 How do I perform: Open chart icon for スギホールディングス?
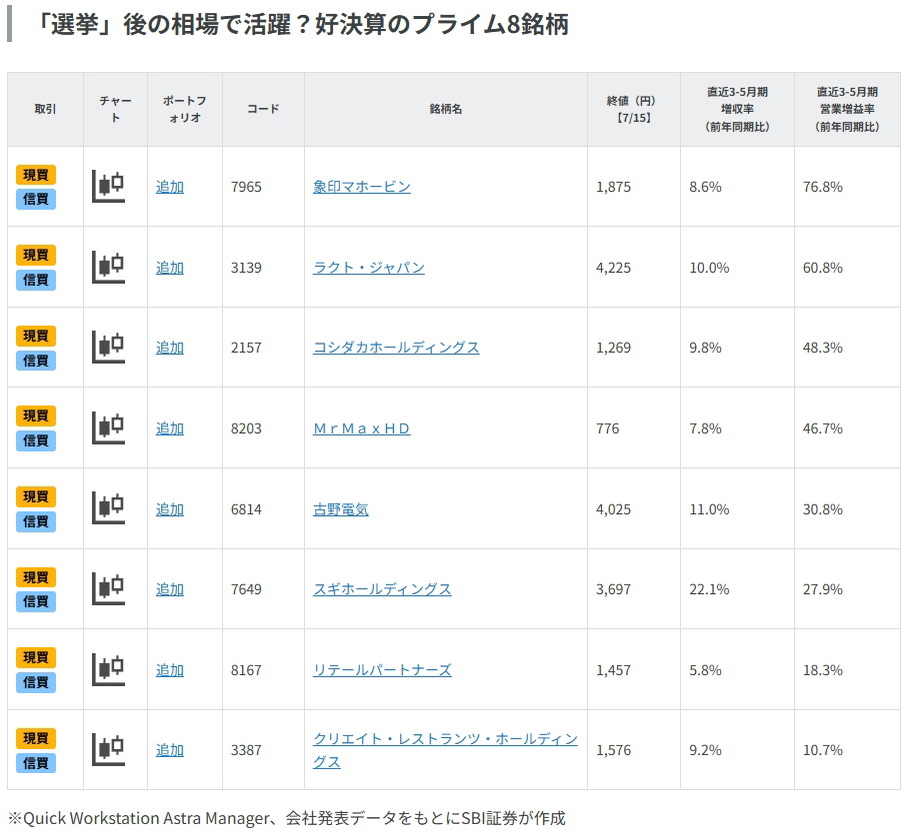109,589
